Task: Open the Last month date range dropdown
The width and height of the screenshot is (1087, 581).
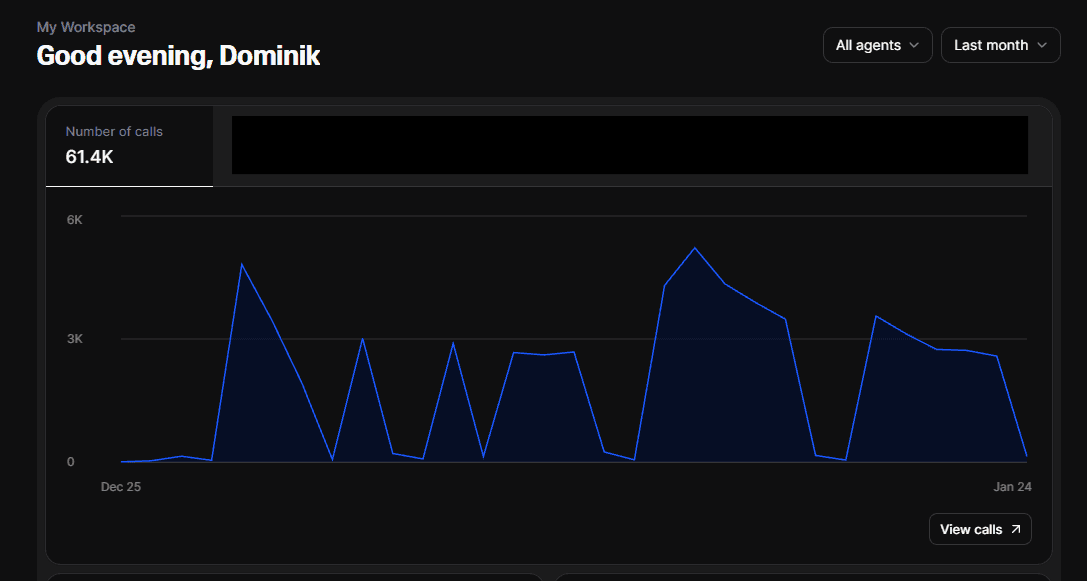Action: [x=1000, y=45]
